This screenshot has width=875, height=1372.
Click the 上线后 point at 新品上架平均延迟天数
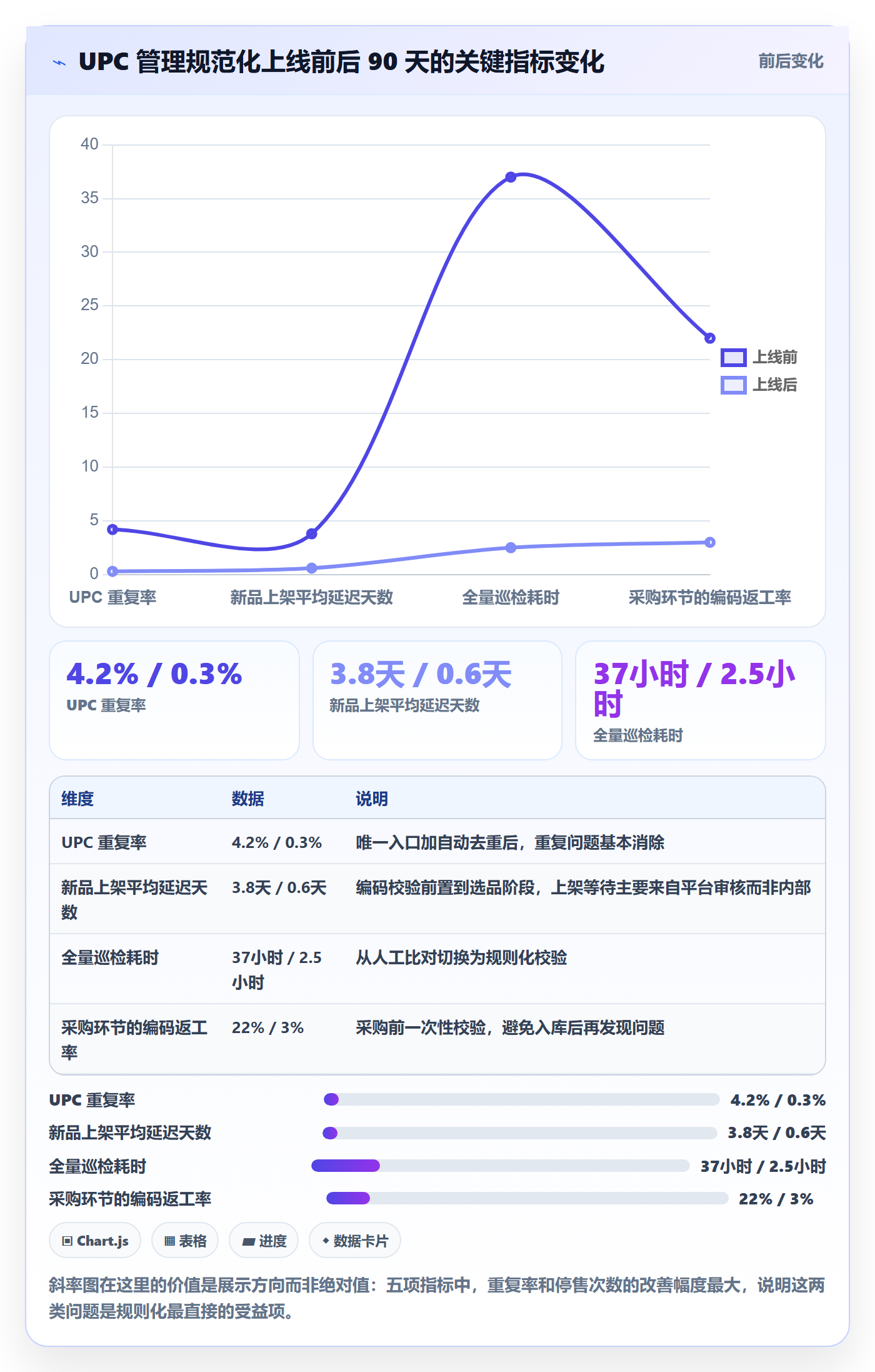(x=312, y=568)
